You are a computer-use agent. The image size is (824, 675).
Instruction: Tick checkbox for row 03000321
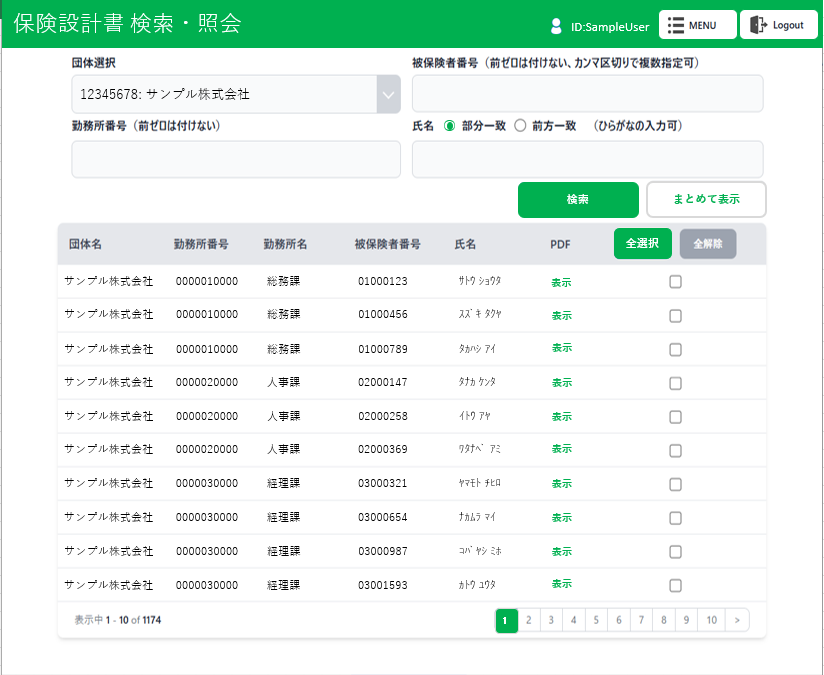[x=675, y=484]
